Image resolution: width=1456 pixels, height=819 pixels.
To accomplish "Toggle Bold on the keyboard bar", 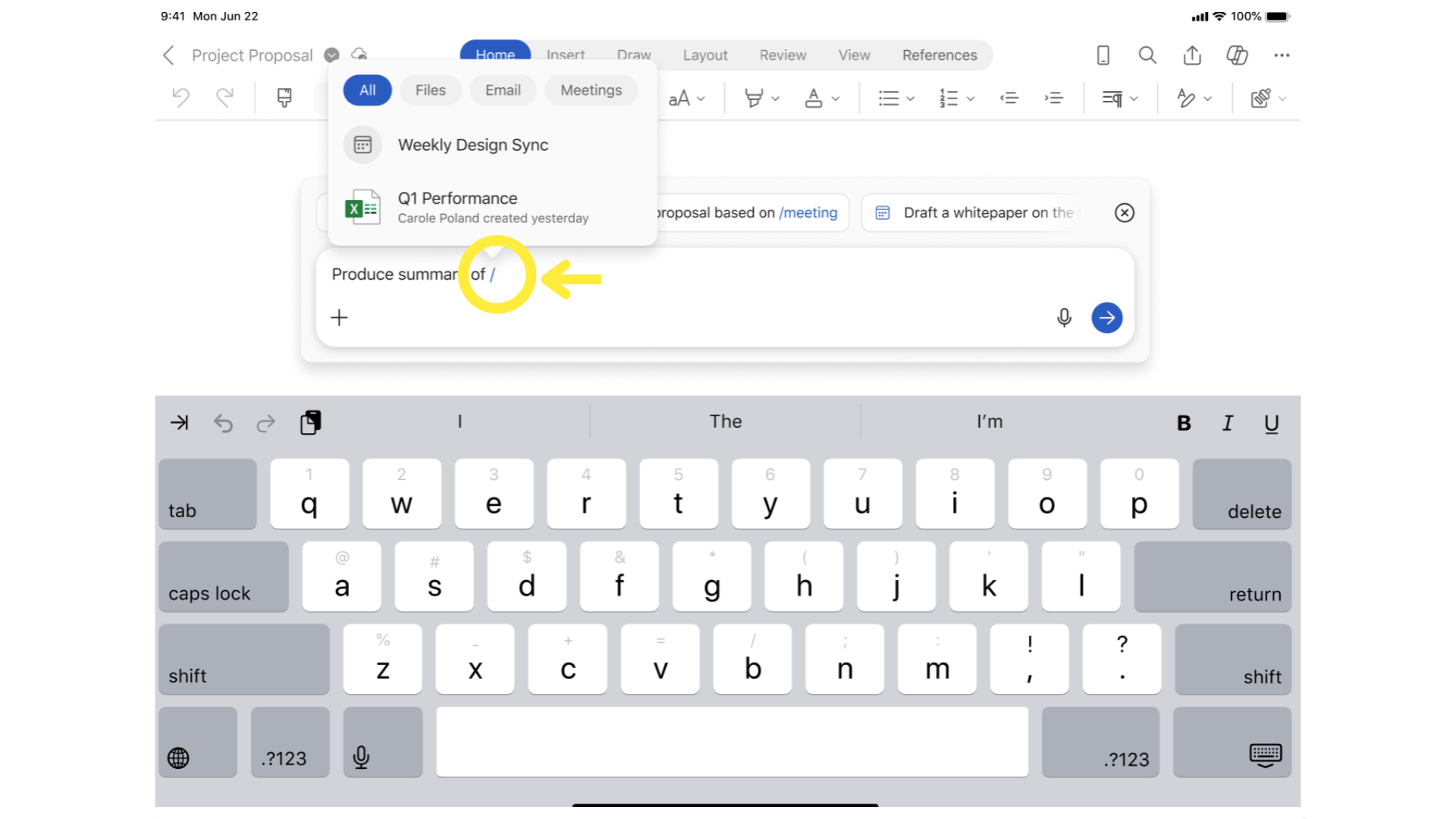I will click(x=1183, y=423).
